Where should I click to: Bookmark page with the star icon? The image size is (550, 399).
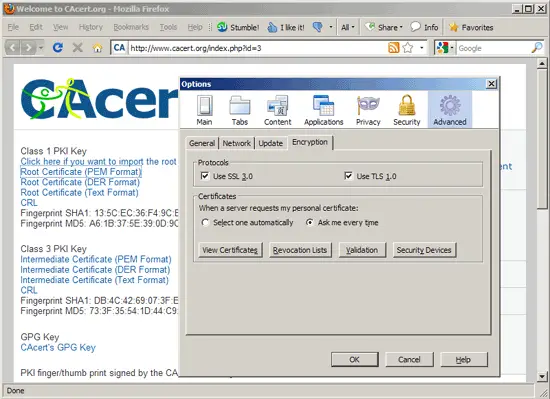[x=408, y=48]
